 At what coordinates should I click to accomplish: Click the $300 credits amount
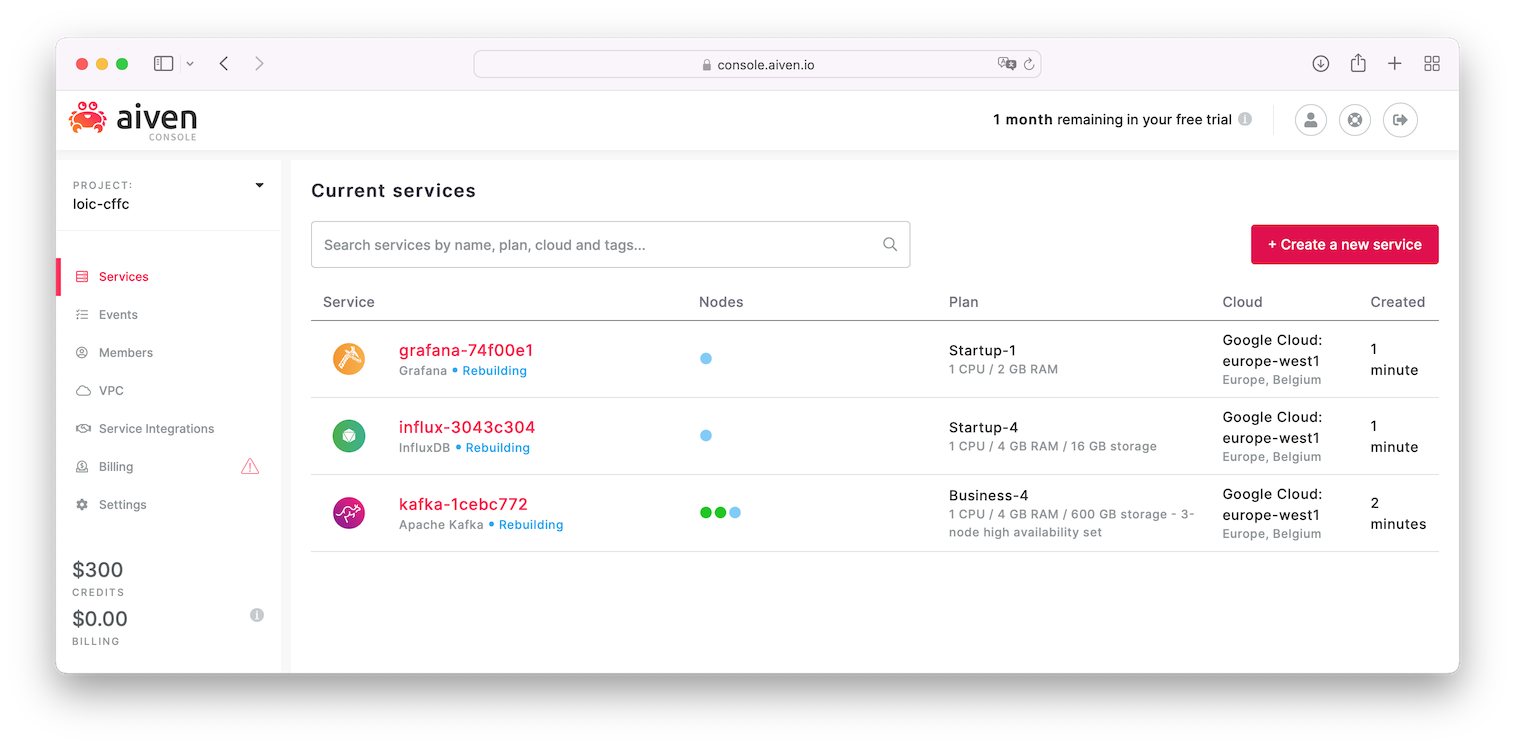point(98,570)
